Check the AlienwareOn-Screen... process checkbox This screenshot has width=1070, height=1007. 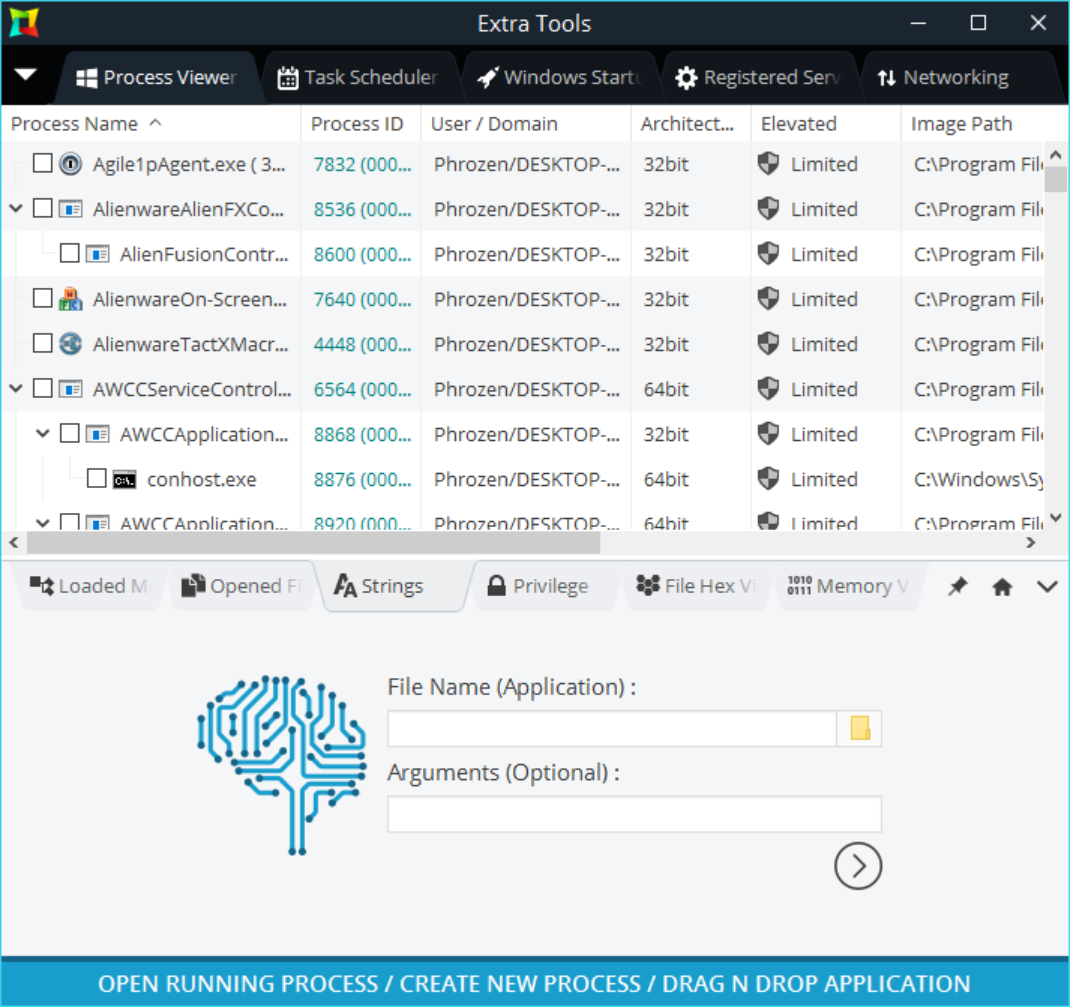(42, 298)
